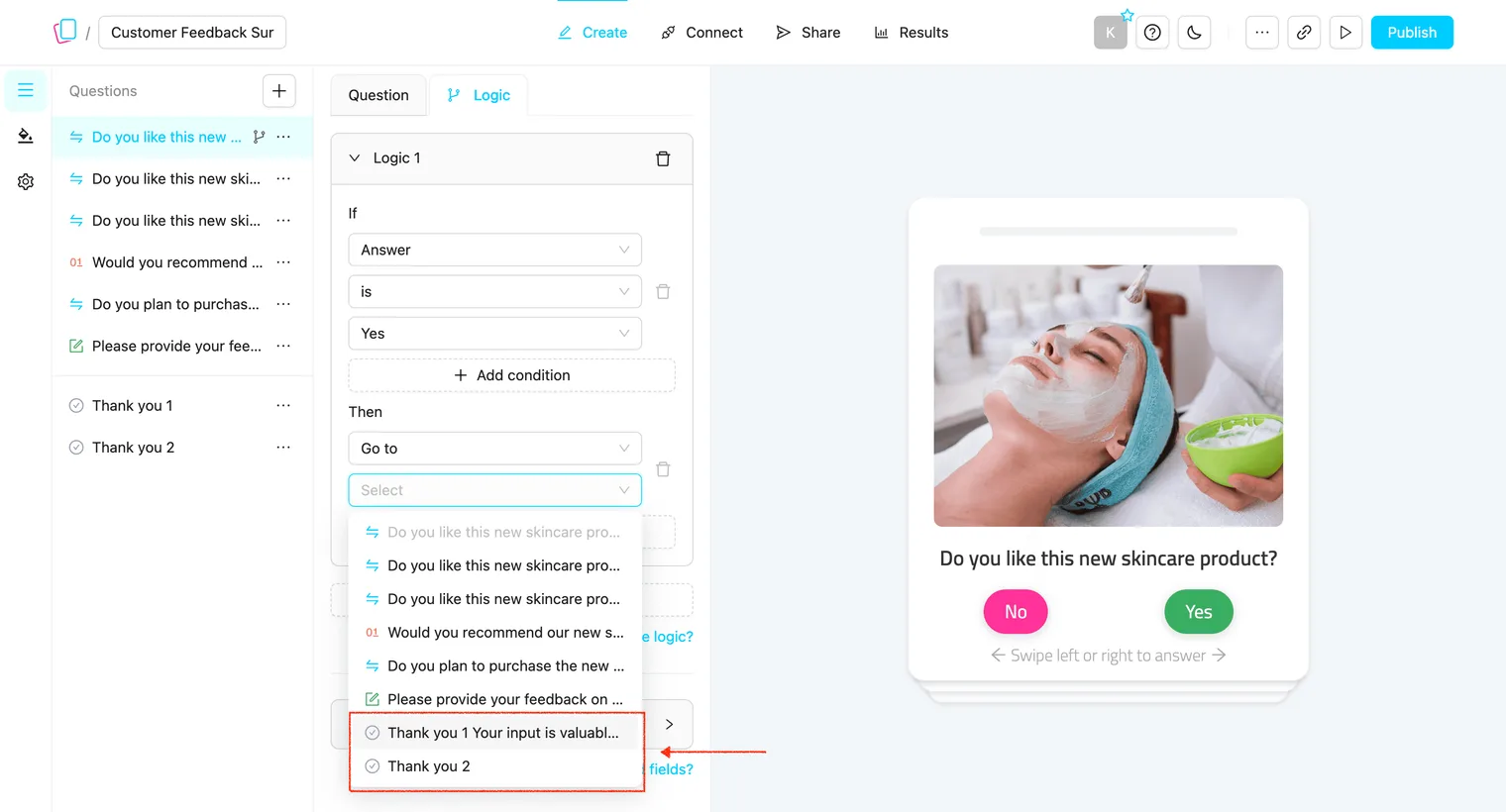Image resolution: width=1506 pixels, height=812 pixels.
Task: Open the settings gear in sidebar
Action: tap(26, 182)
